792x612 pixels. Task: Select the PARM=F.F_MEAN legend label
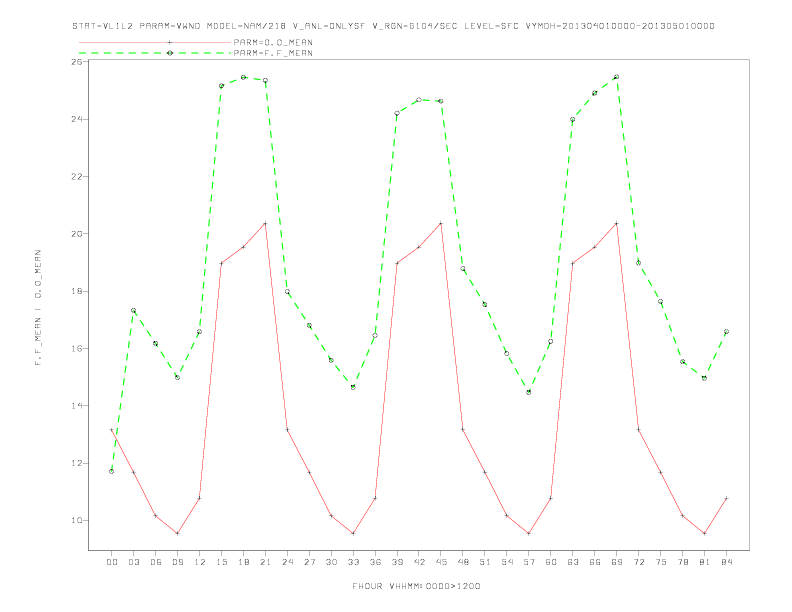pyautogui.click(x=273, y=53)
